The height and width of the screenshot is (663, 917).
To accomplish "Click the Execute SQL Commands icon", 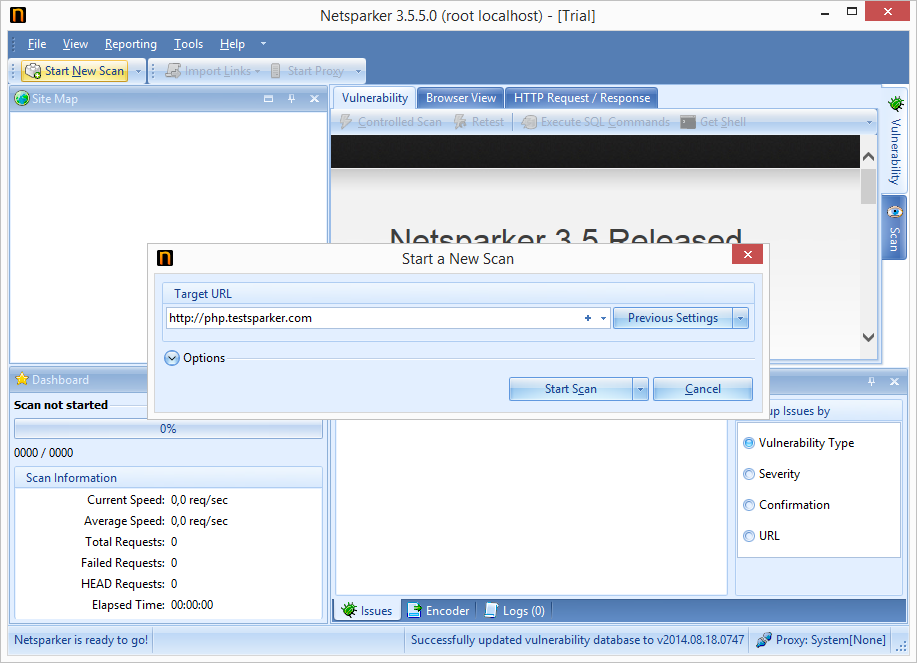I will coord(529,122).
